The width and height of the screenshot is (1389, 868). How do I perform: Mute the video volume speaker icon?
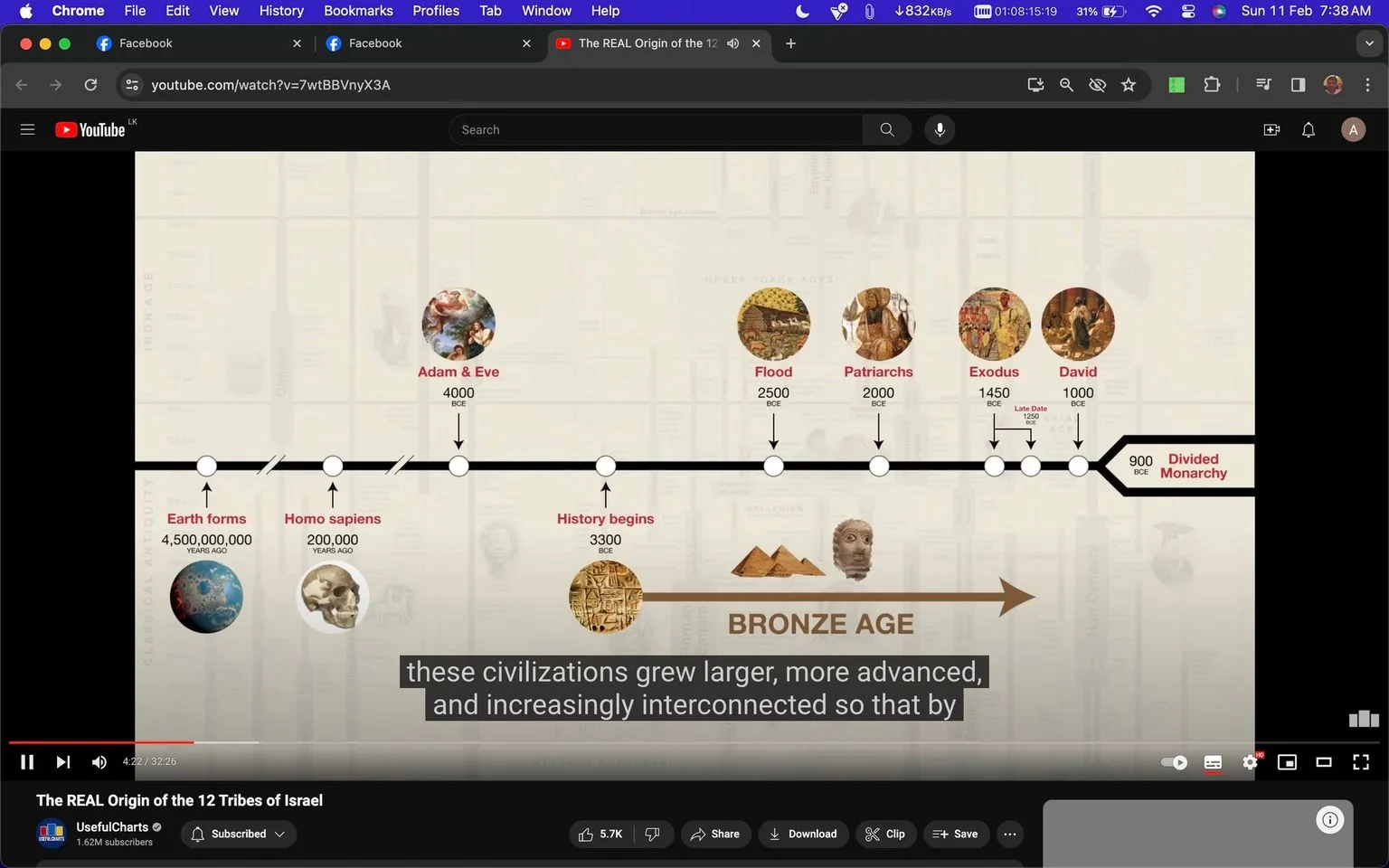pyautogui.click(x=99, y=762)
